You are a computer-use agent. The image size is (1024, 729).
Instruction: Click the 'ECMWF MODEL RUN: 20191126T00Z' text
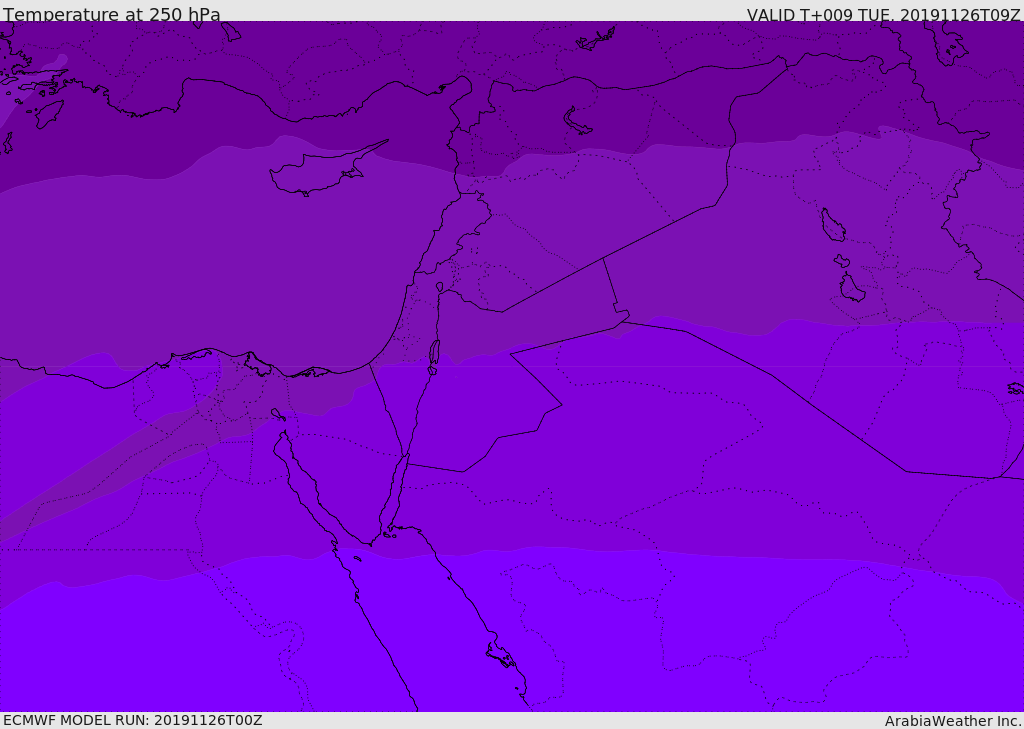[133, 720]
